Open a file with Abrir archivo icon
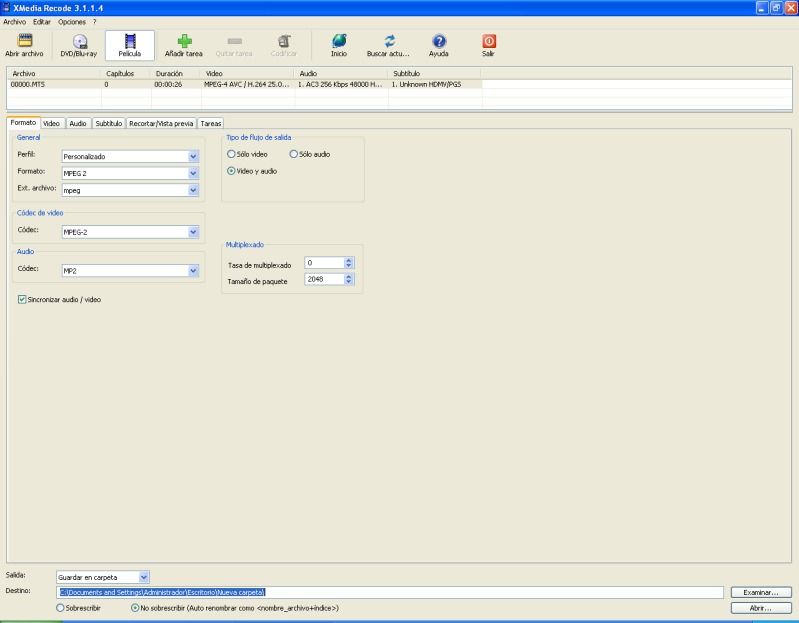 tap(24, 45)
